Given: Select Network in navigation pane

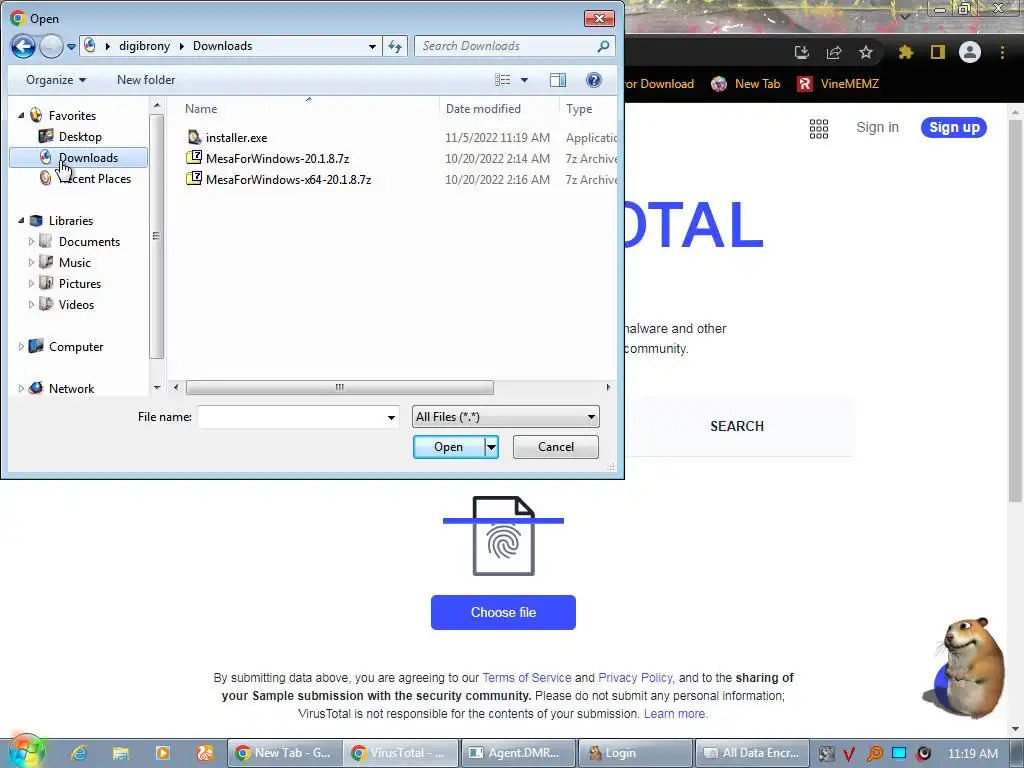Looking at the screenshot, I should [71, 389].
